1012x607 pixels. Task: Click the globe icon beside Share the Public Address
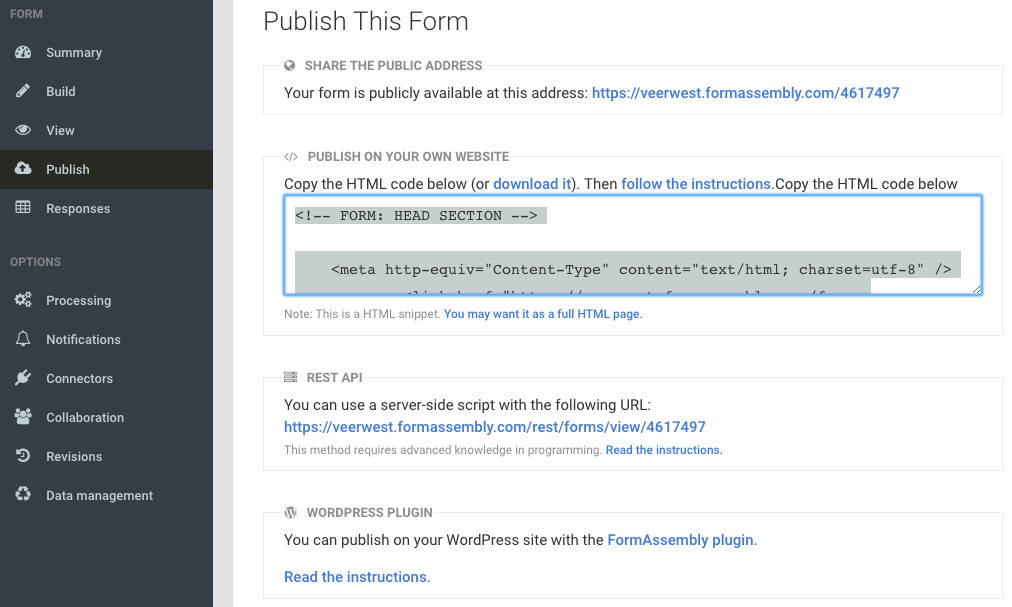[290, 65]
